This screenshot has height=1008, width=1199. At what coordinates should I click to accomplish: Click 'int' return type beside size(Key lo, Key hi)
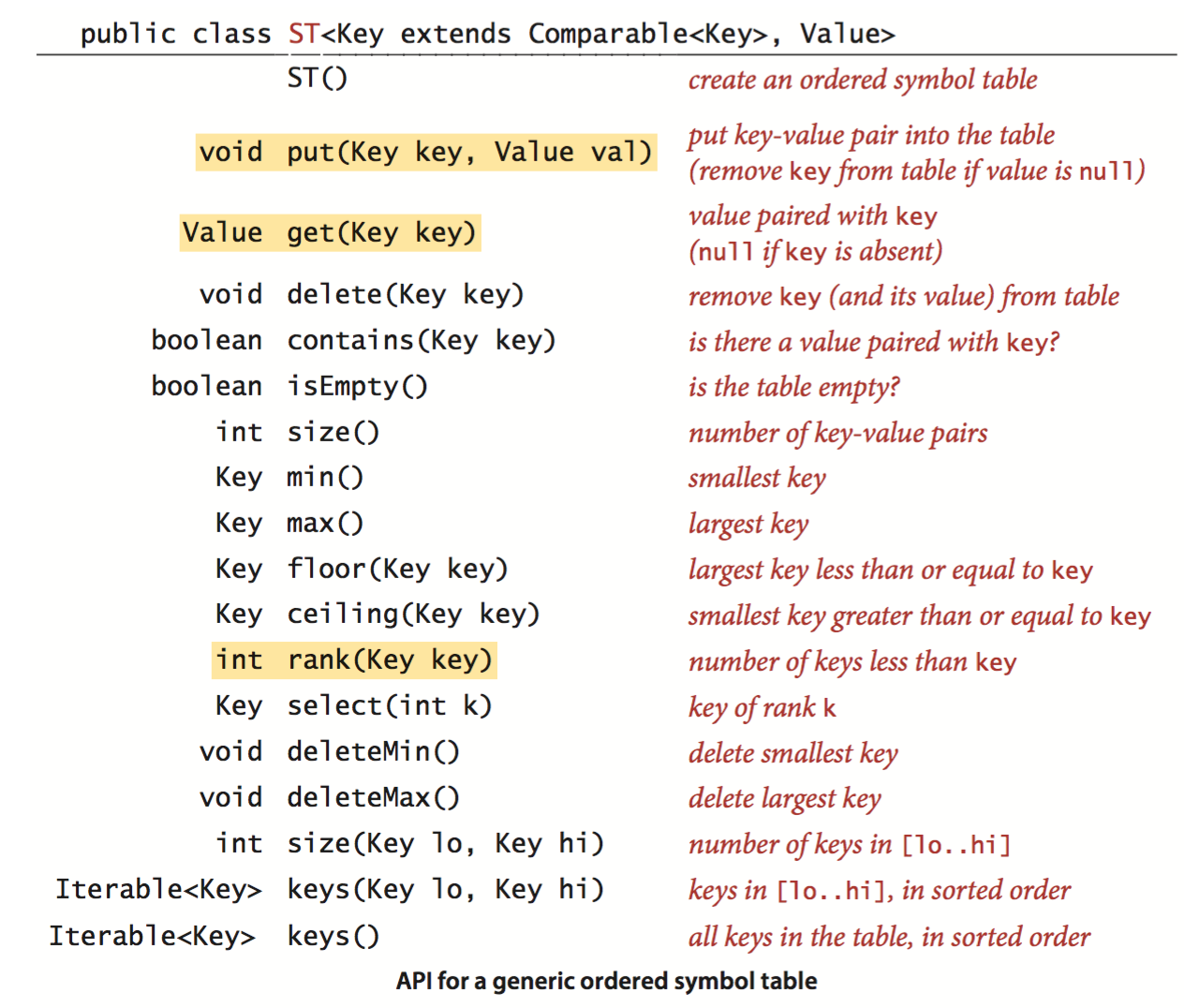point(239,843)
